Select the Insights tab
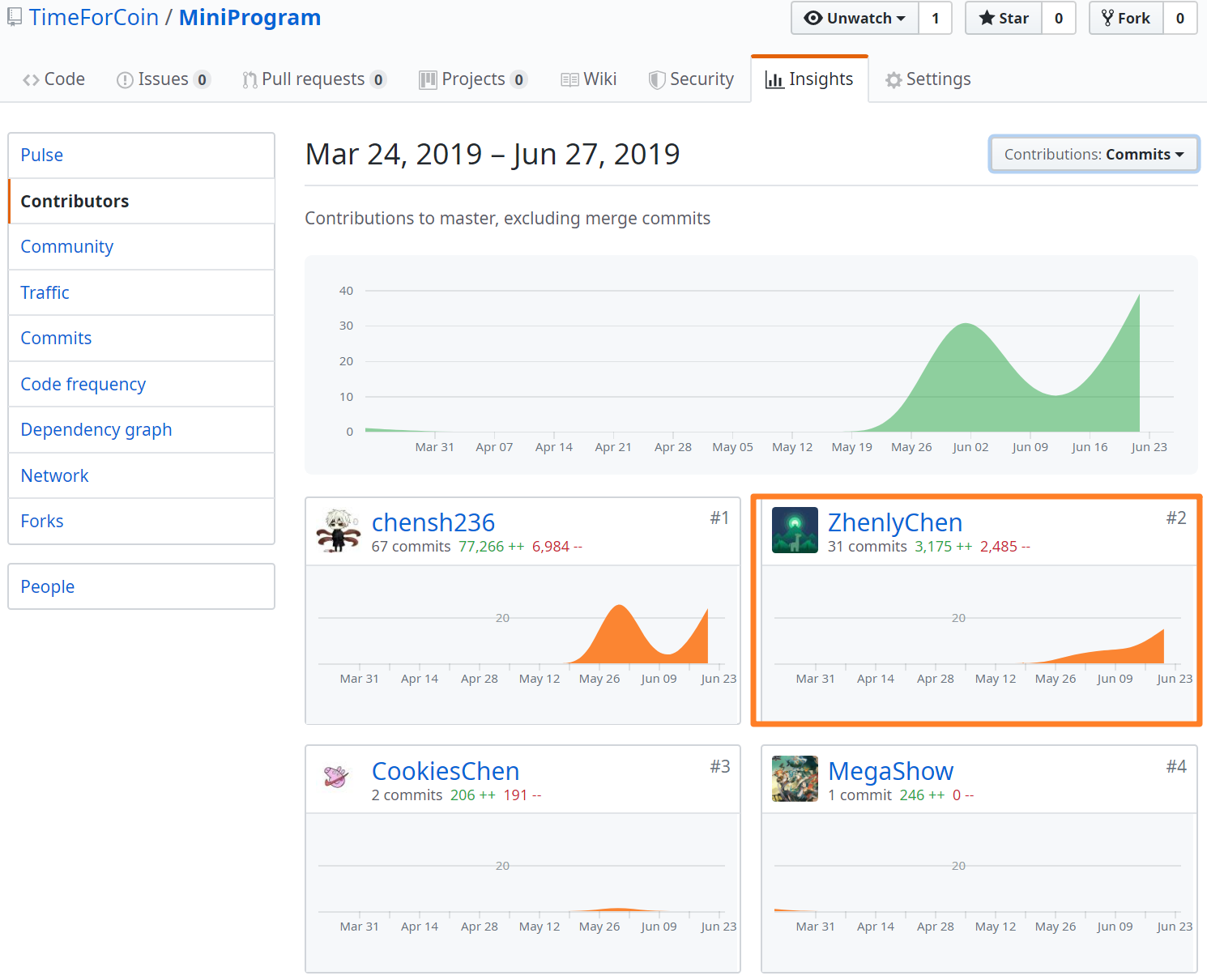This screenshot has height=980, width=1207. (x=809, y=79)
